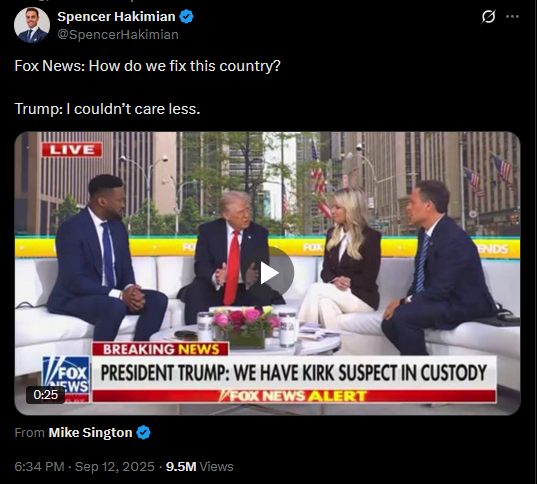This screenshot has width=537, height=484.
Task: Click Spencer Hakimian's profile avatar
Action: pyautogui.click(x=32, y=25)
